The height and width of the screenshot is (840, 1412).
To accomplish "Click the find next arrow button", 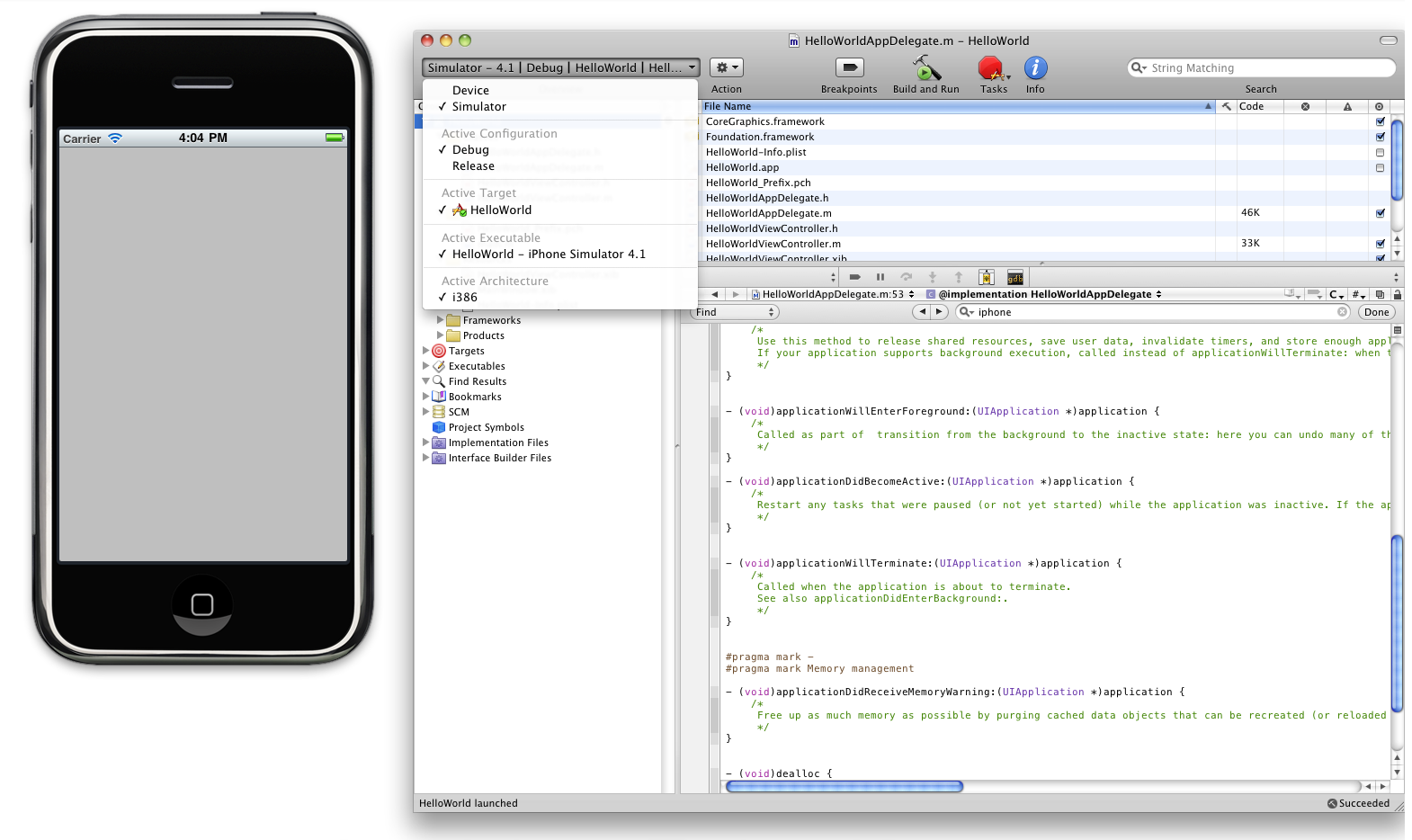I will point(940,312).
